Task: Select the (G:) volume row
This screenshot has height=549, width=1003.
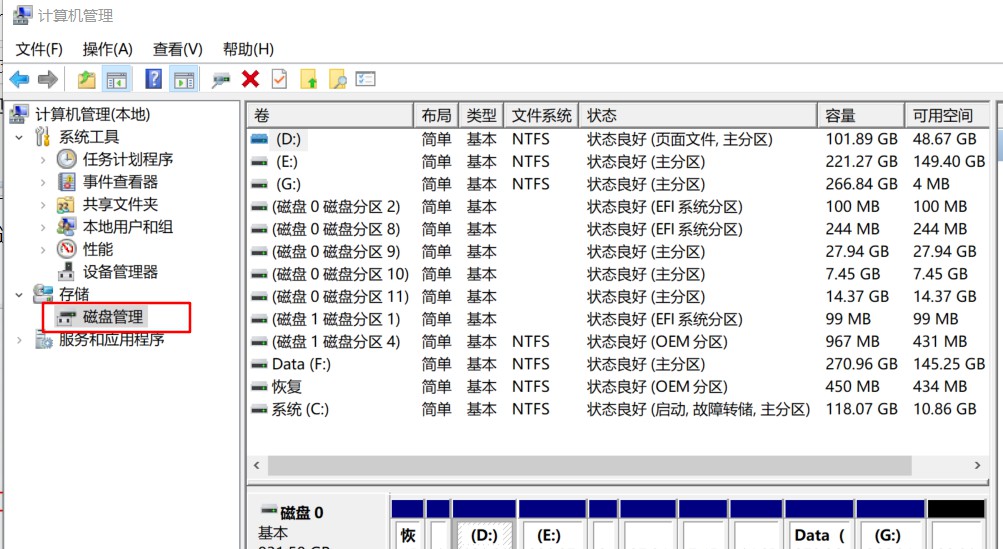Action: click(618, 184)
